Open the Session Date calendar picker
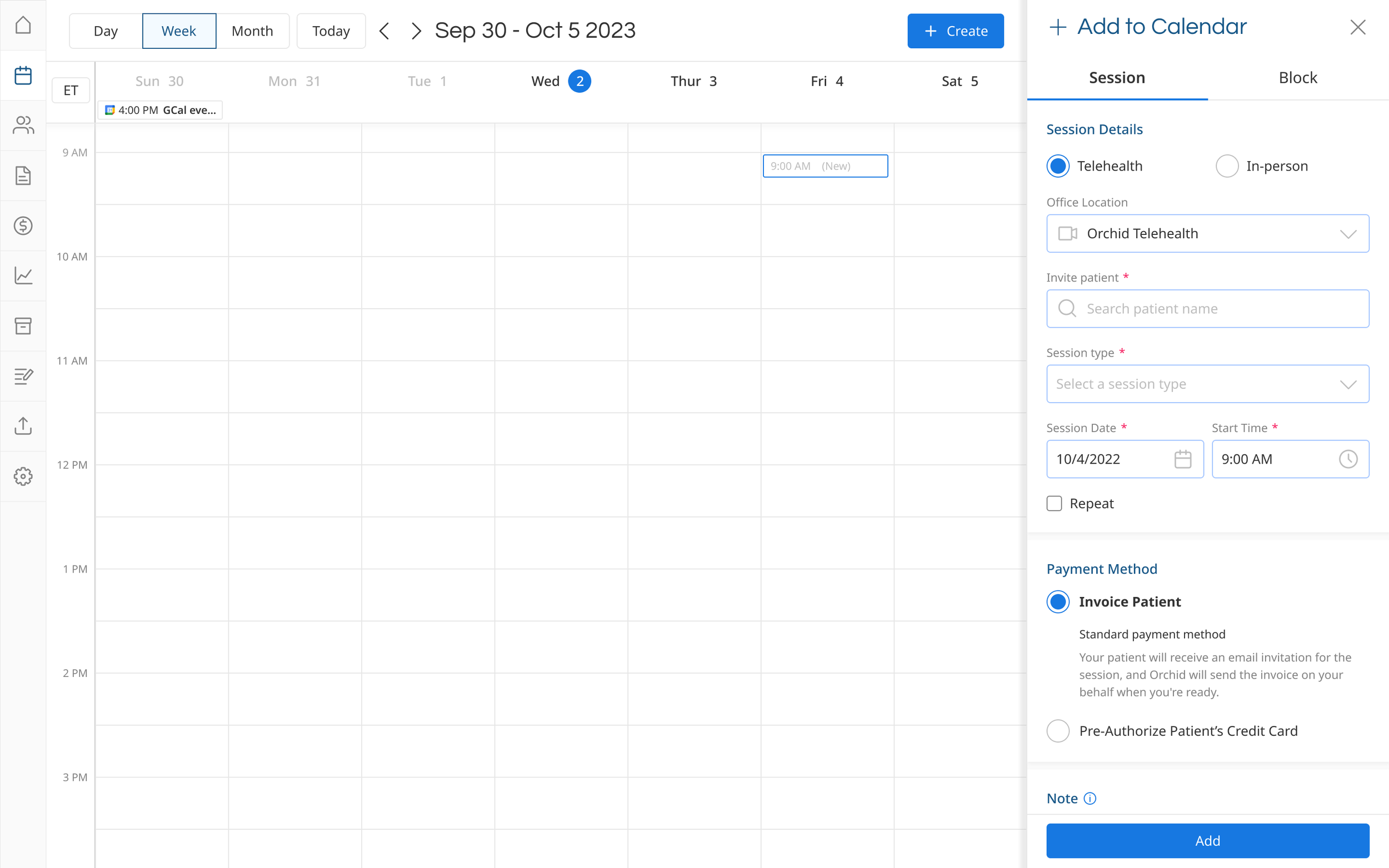1389x868 pixels. [x=1182, y=459]
